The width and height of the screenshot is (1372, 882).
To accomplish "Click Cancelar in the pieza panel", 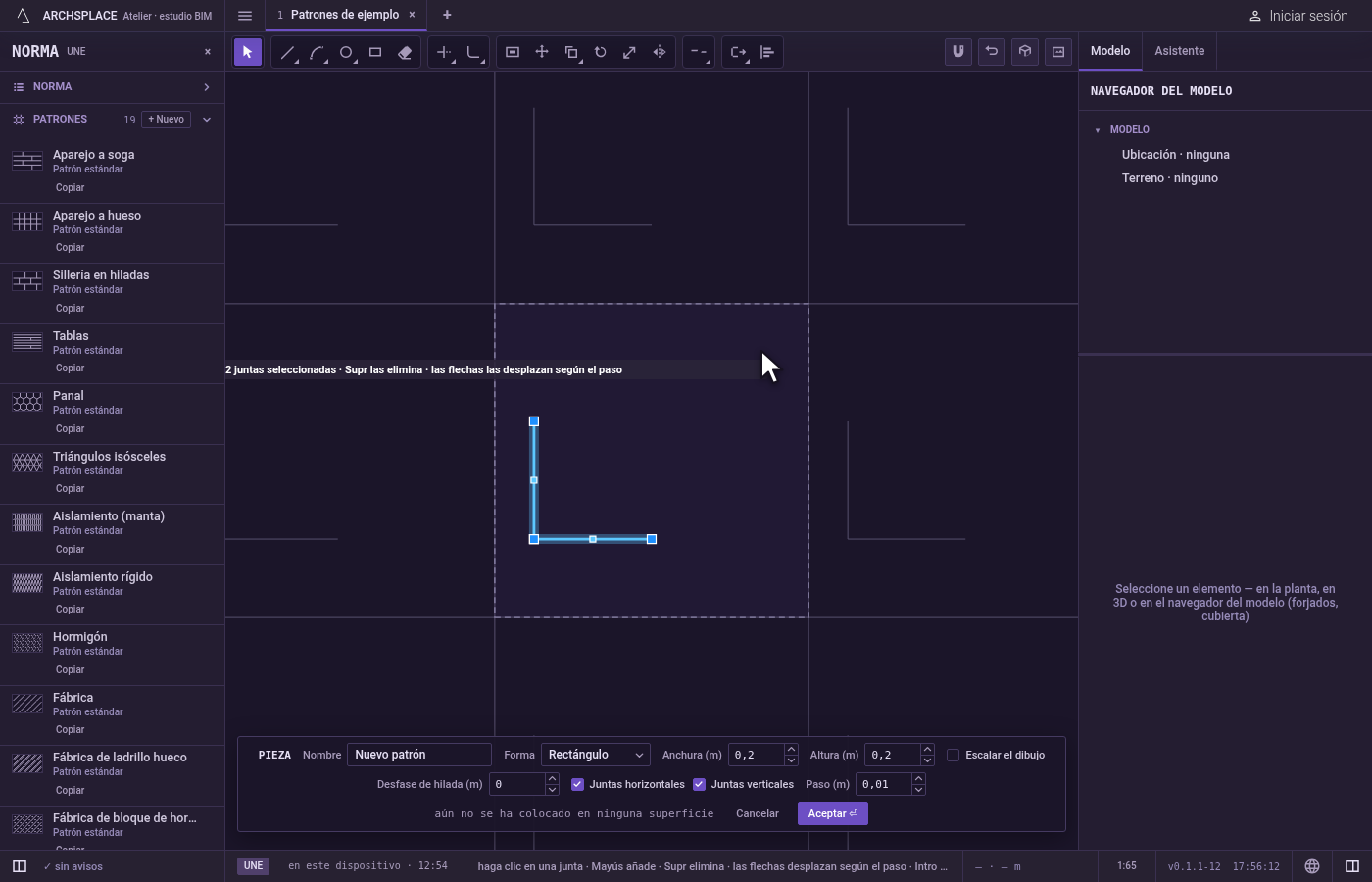I will pos(758,813).
